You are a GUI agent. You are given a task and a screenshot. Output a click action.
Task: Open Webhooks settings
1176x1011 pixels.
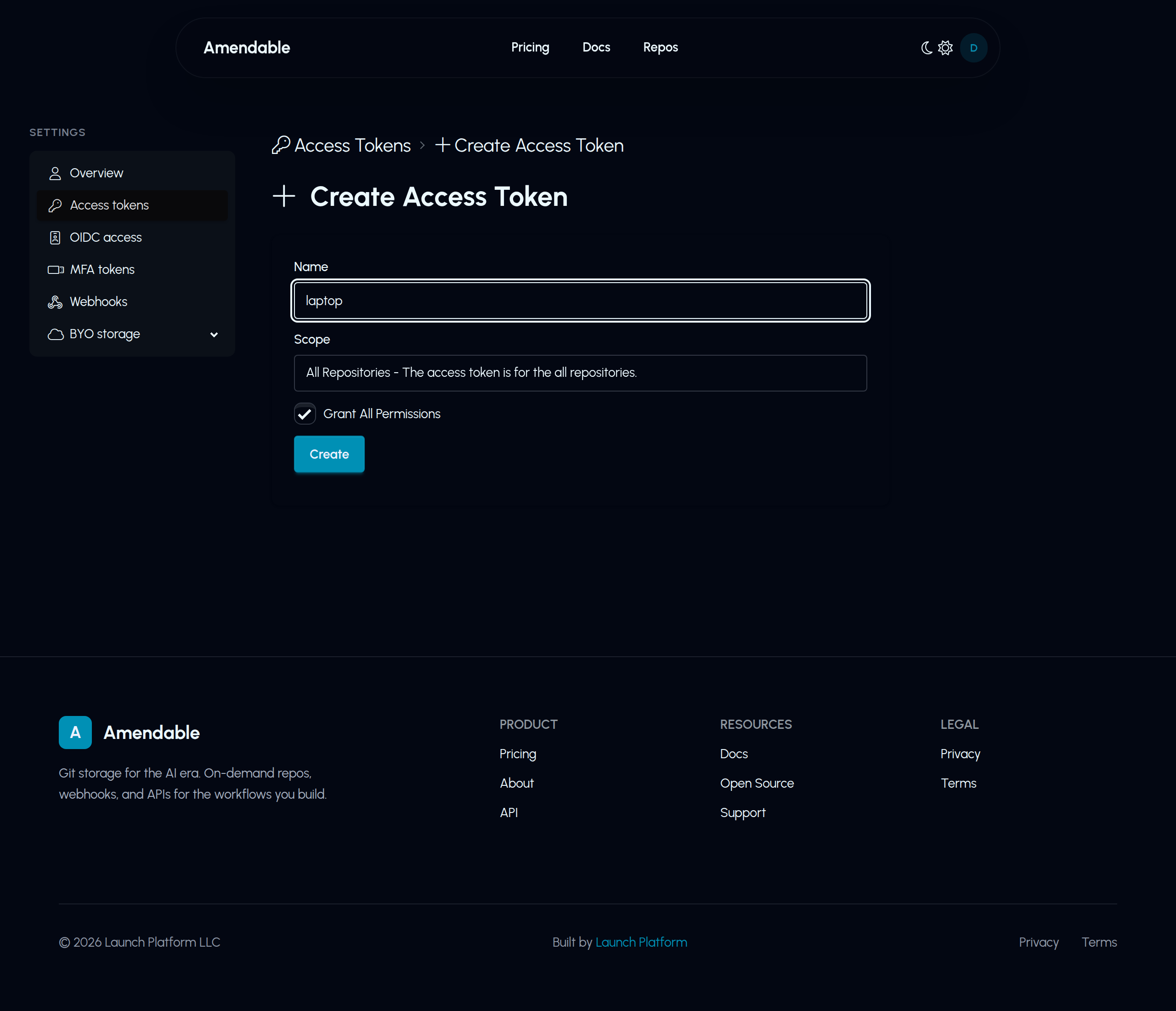(x=132, y=302)
